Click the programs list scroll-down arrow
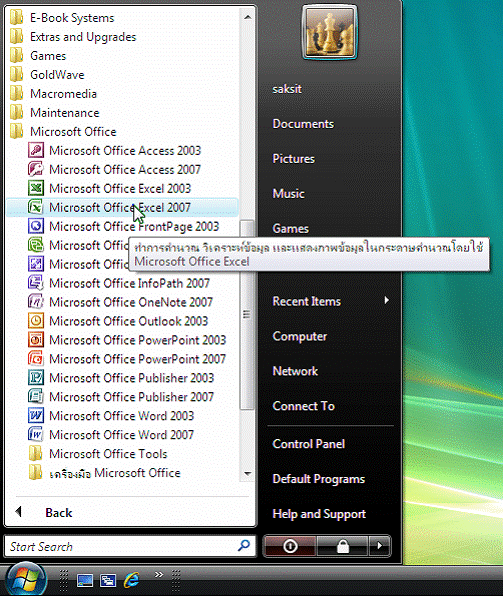The width and height of the screenshot is (503, 596). point(248,474)
